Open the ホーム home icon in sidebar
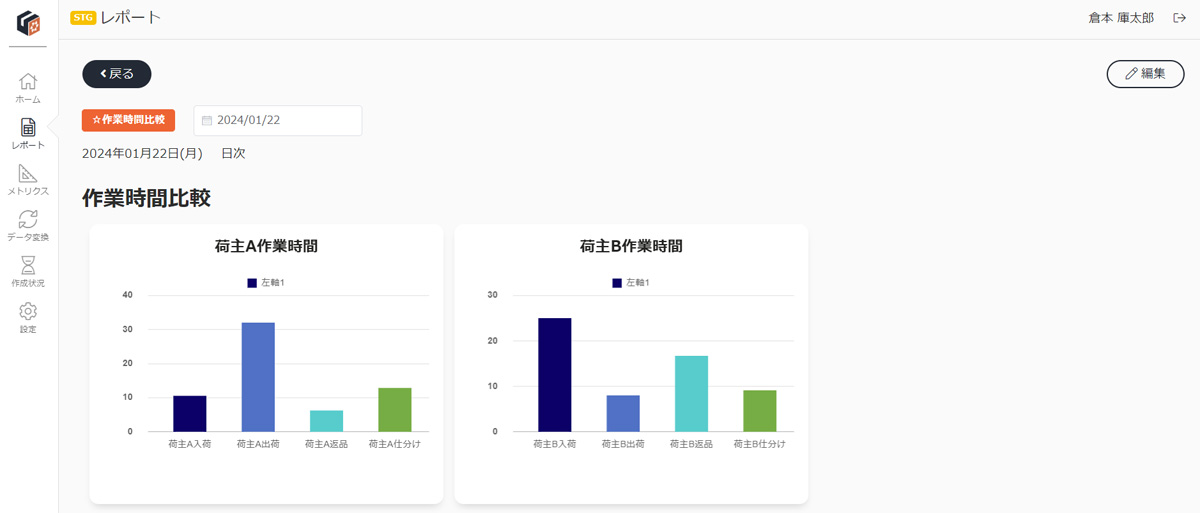 tap(28, 88)
